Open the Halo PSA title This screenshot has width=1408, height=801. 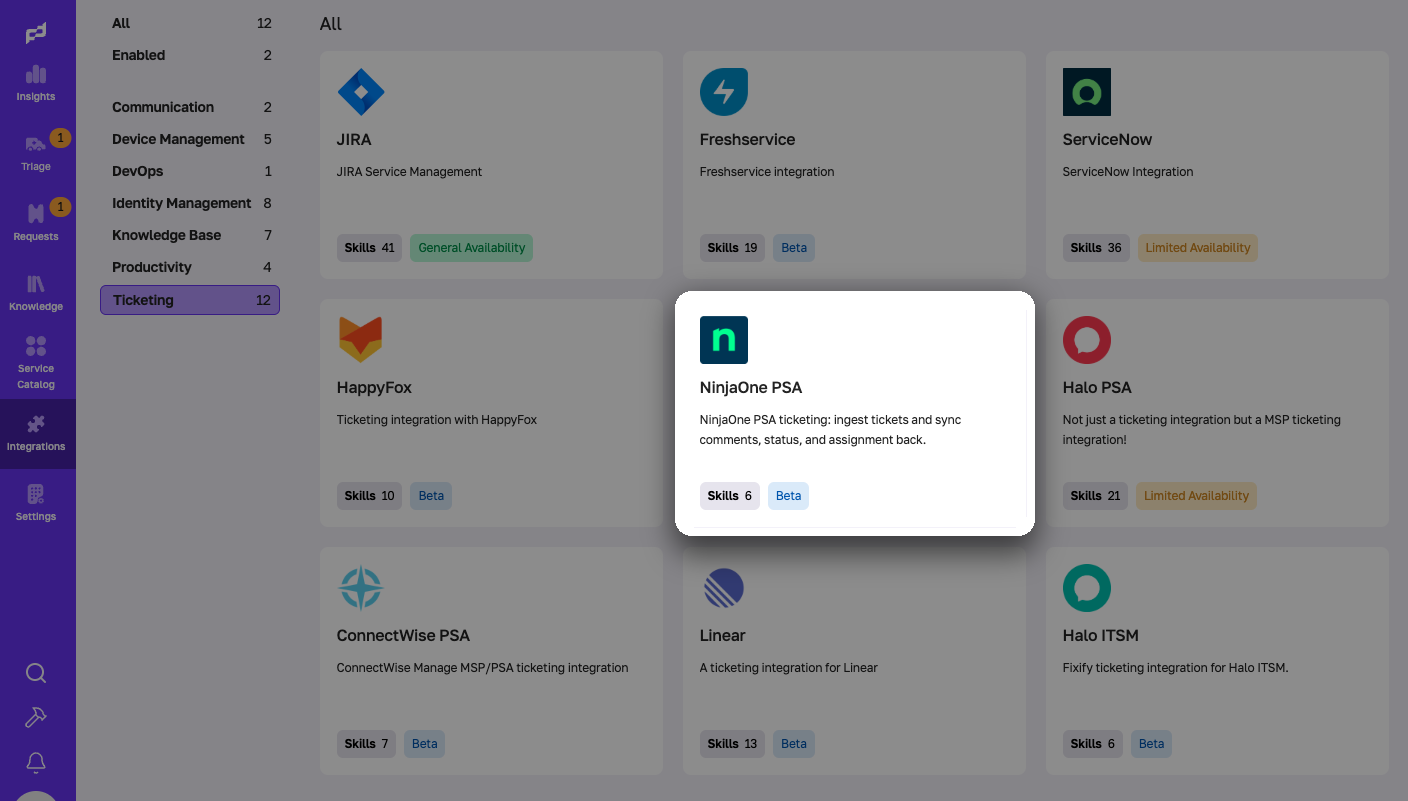coord(1097,387)
